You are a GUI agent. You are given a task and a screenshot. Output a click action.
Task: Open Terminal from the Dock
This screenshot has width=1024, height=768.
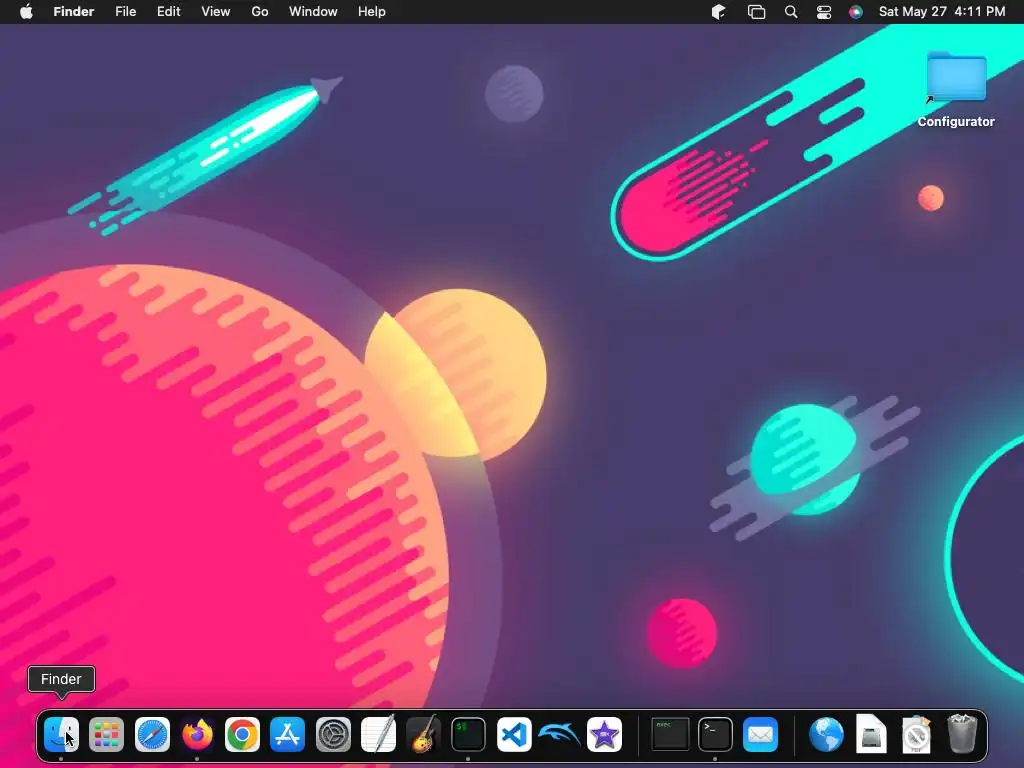[x=715, y=735]
